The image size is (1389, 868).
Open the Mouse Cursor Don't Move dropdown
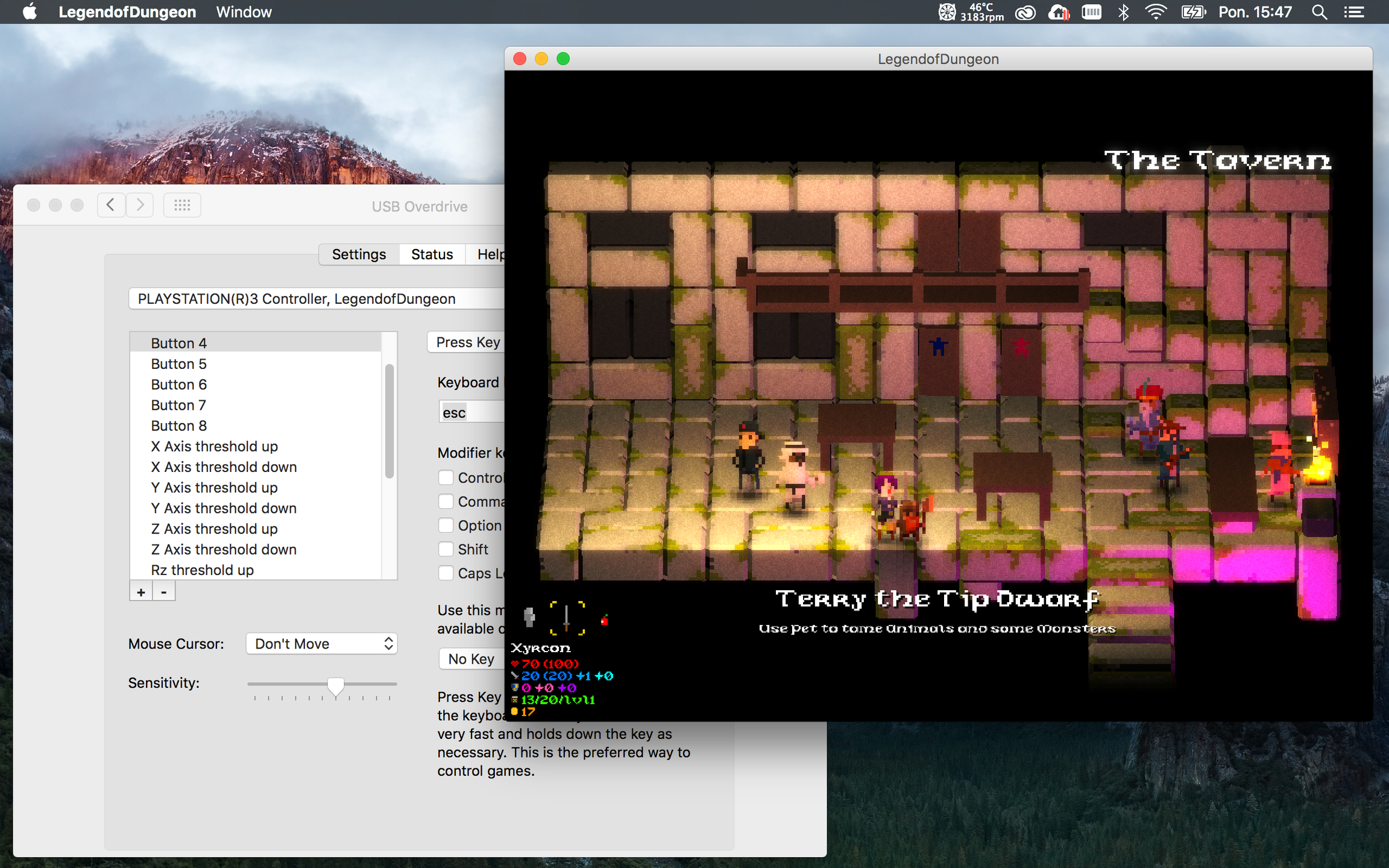(321, 644)
